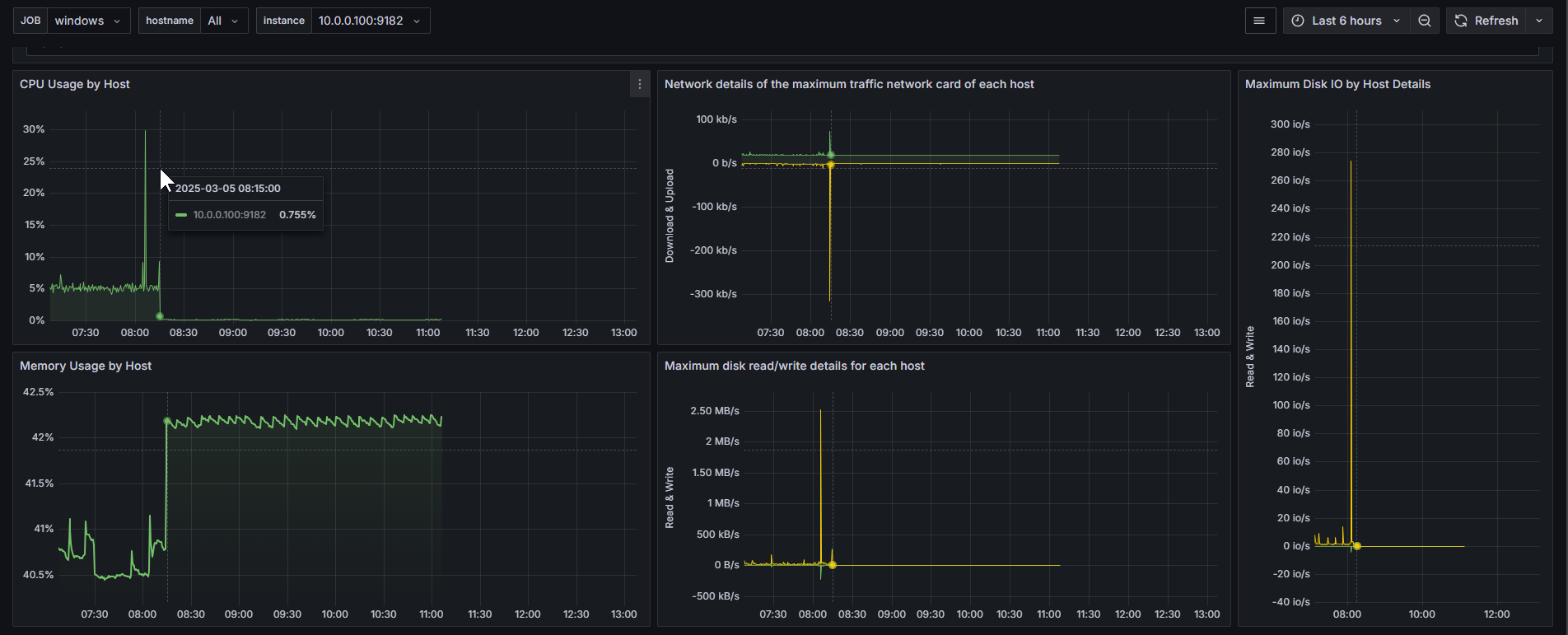Click the 220 io/s axis label
Viewport: 1568px width, 635px height.
tap(1290, 237)
